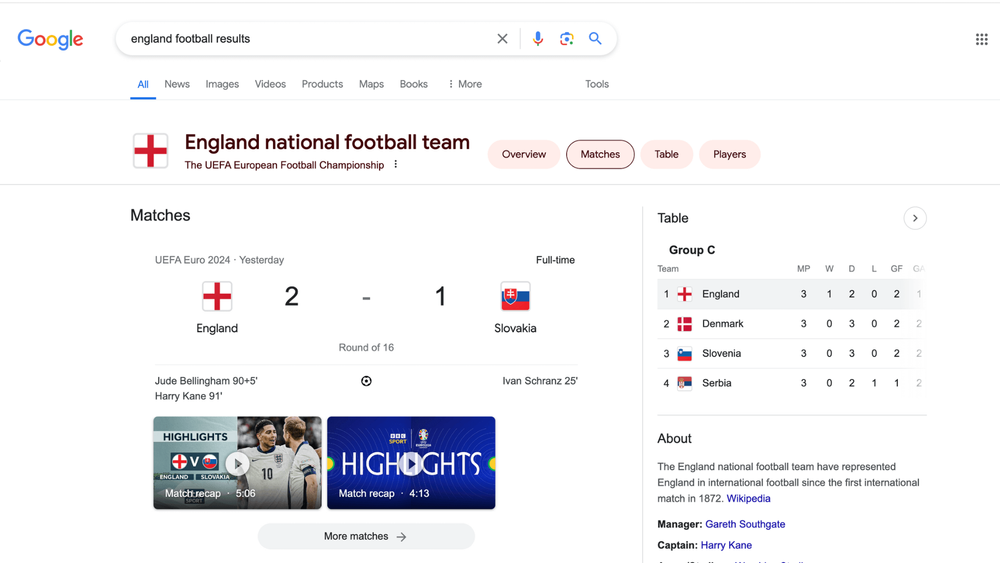Select the Table chip
Image resolution: width=1000 pixels, height=563 pixels.
coord(666,154)
